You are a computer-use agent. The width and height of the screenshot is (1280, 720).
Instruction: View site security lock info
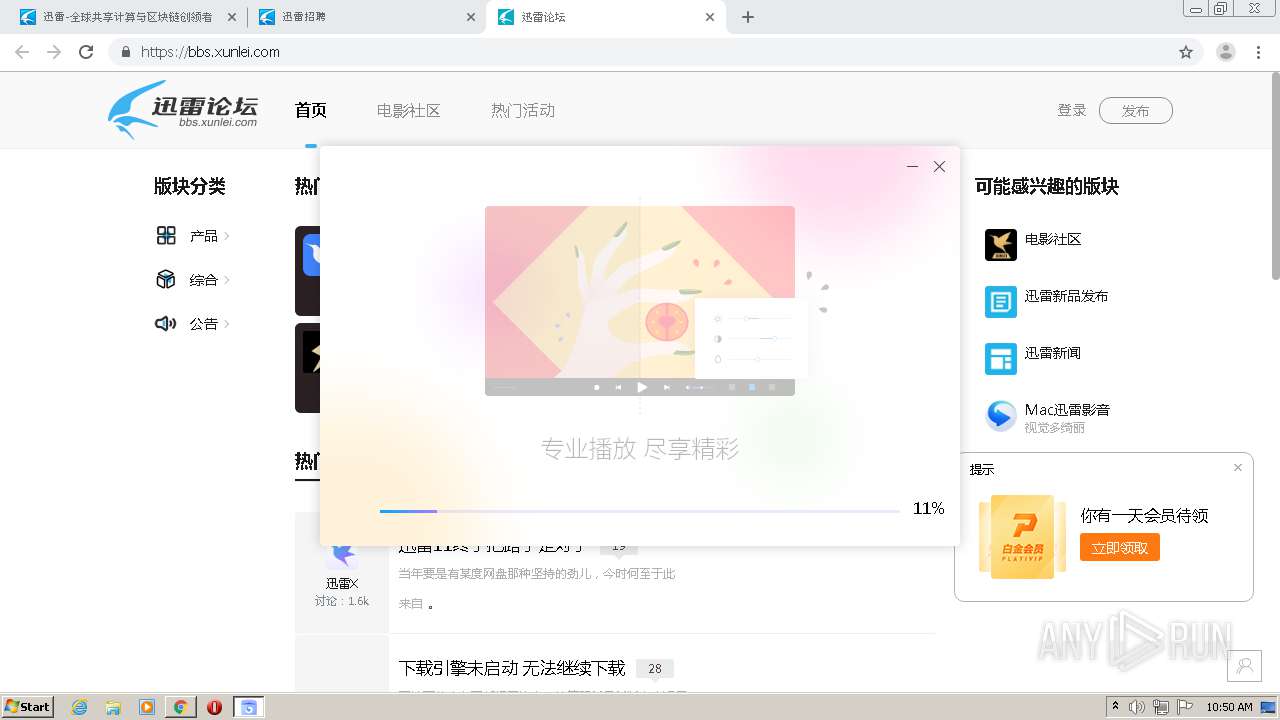126,52
